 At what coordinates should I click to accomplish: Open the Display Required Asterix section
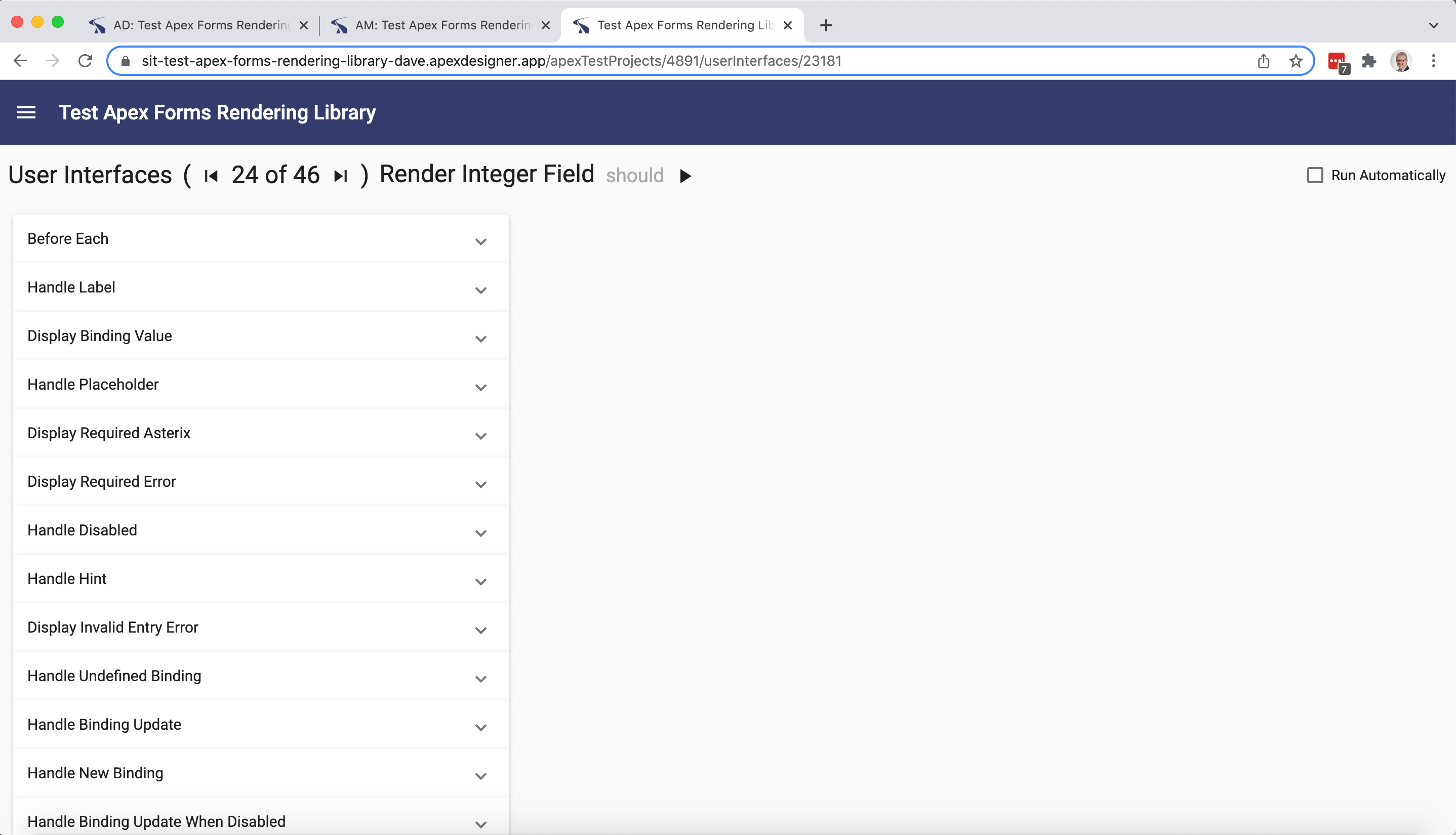(x=261, y=433)
